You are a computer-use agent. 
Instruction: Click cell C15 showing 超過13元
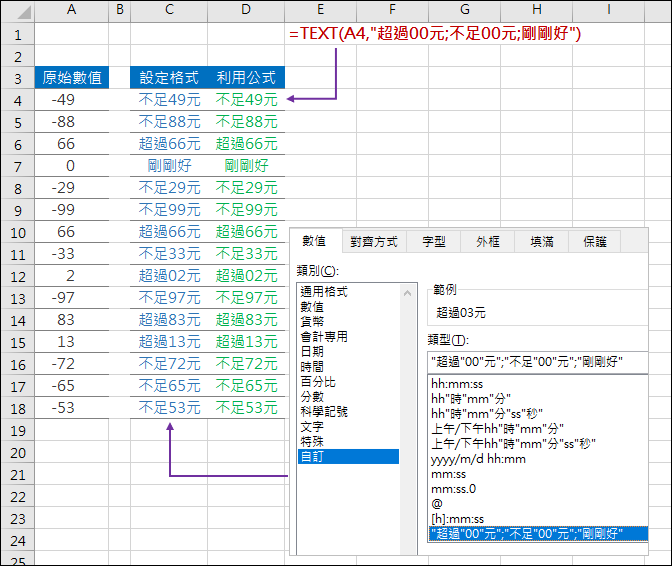click(x=169, y=342)
